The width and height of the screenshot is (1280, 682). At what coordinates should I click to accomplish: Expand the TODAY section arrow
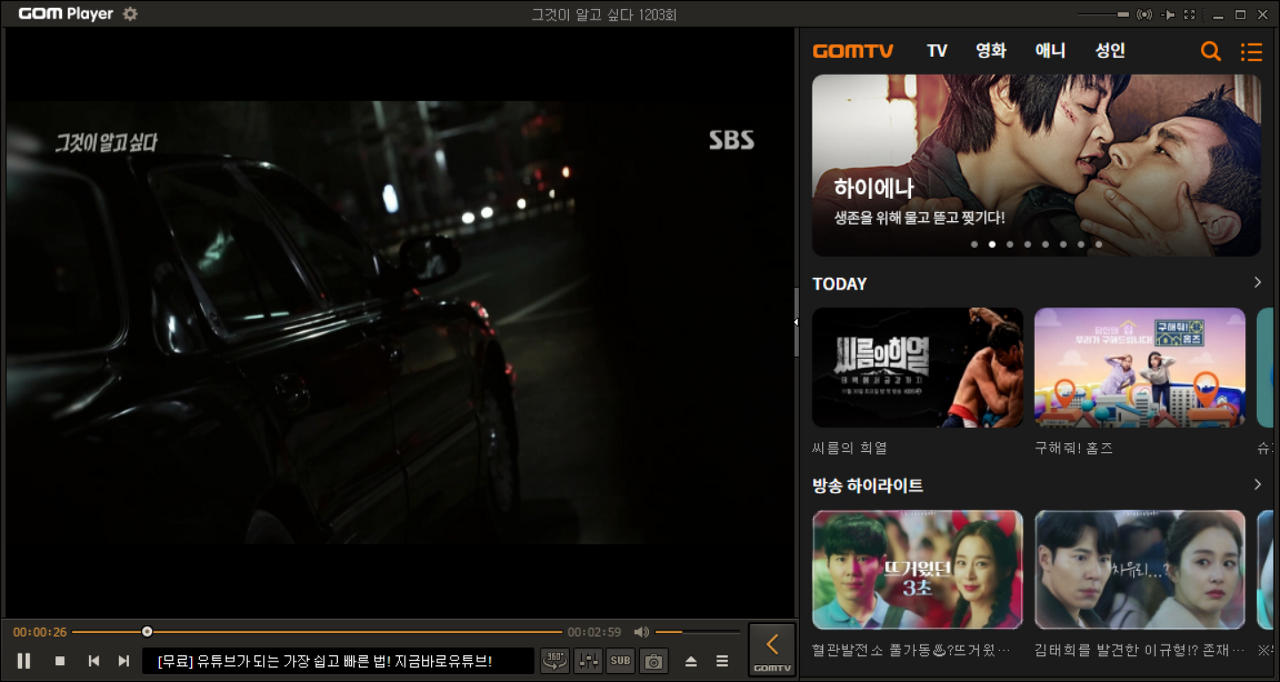point(1257,283)
